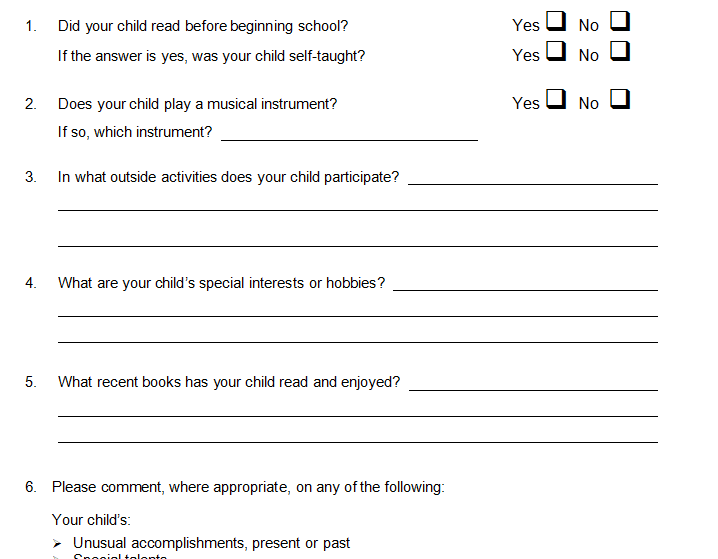718x559 pixels.
Task: Click first answer line for recent books
Action: pyautogui.click(x=533, y=385)
